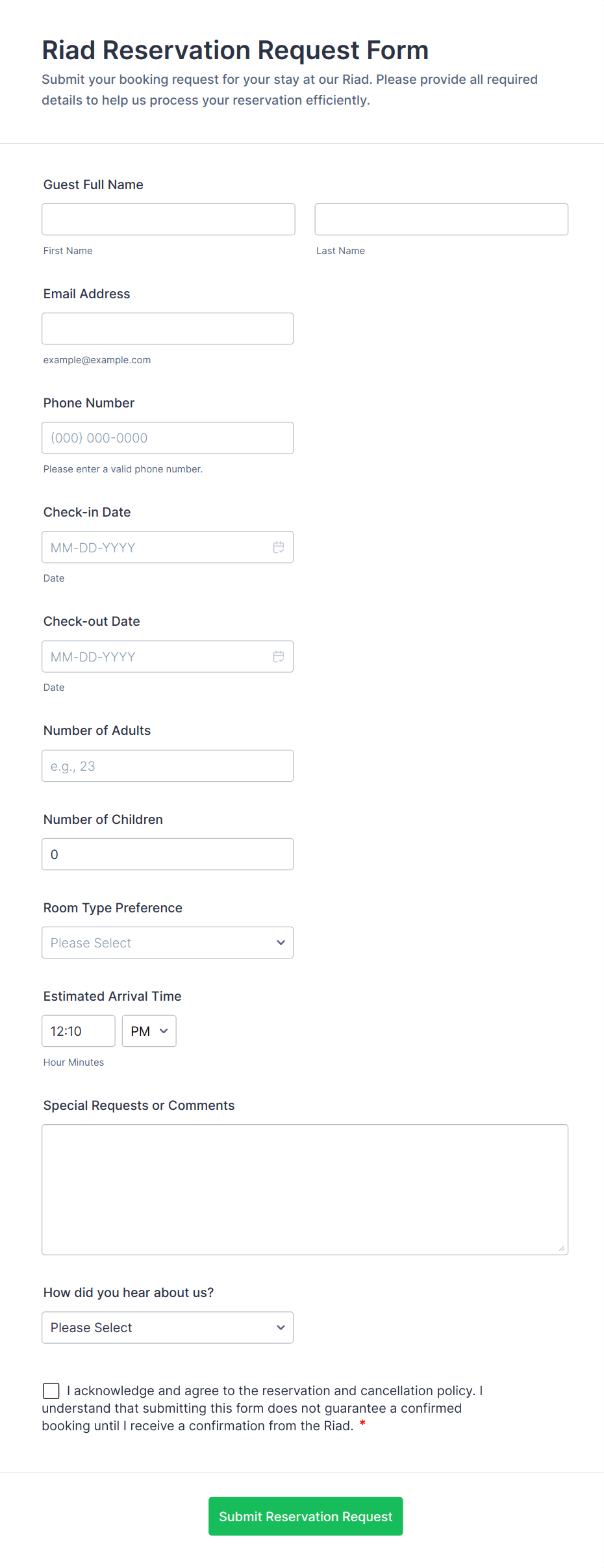
Task: Click the Check-out Date text input
Action: [x=156, y=656]
